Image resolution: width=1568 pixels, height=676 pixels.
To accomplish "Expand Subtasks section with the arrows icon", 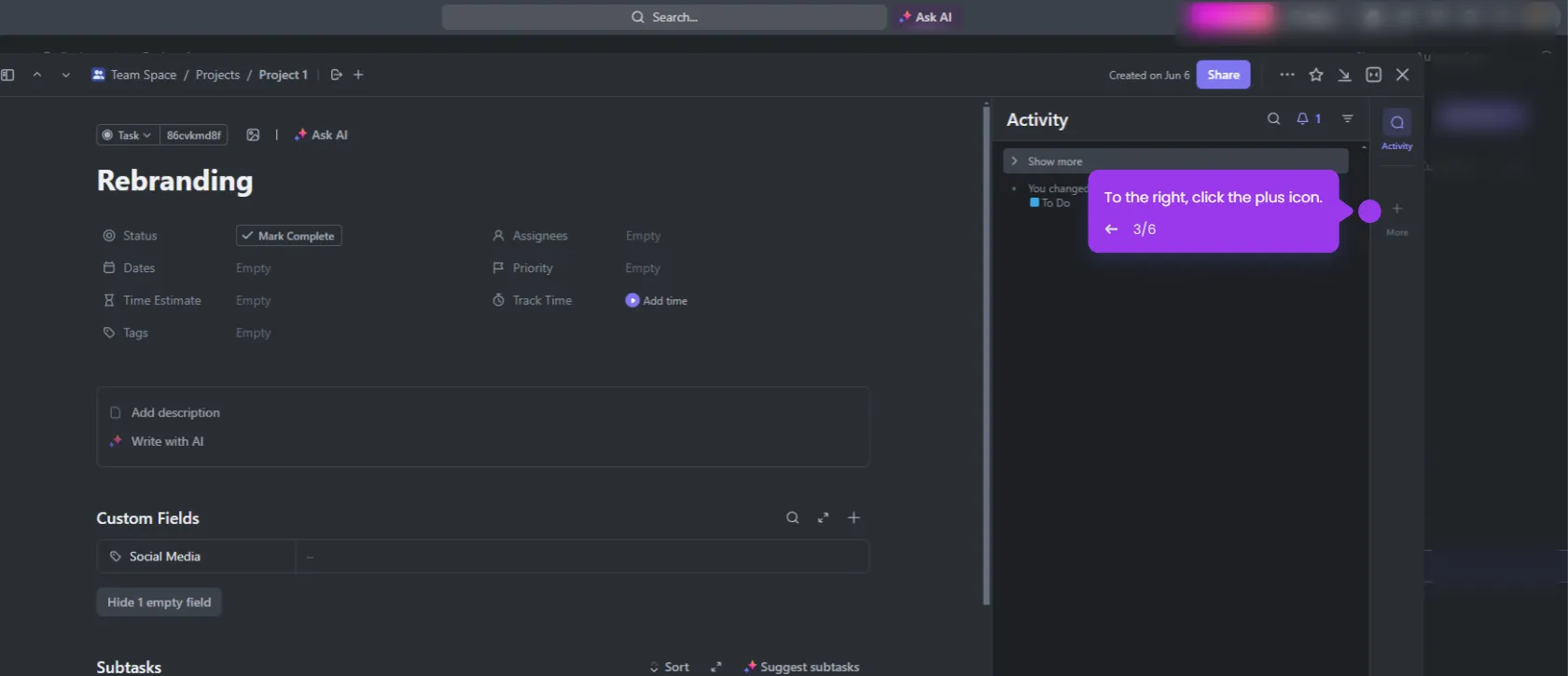I will (716, 668).
